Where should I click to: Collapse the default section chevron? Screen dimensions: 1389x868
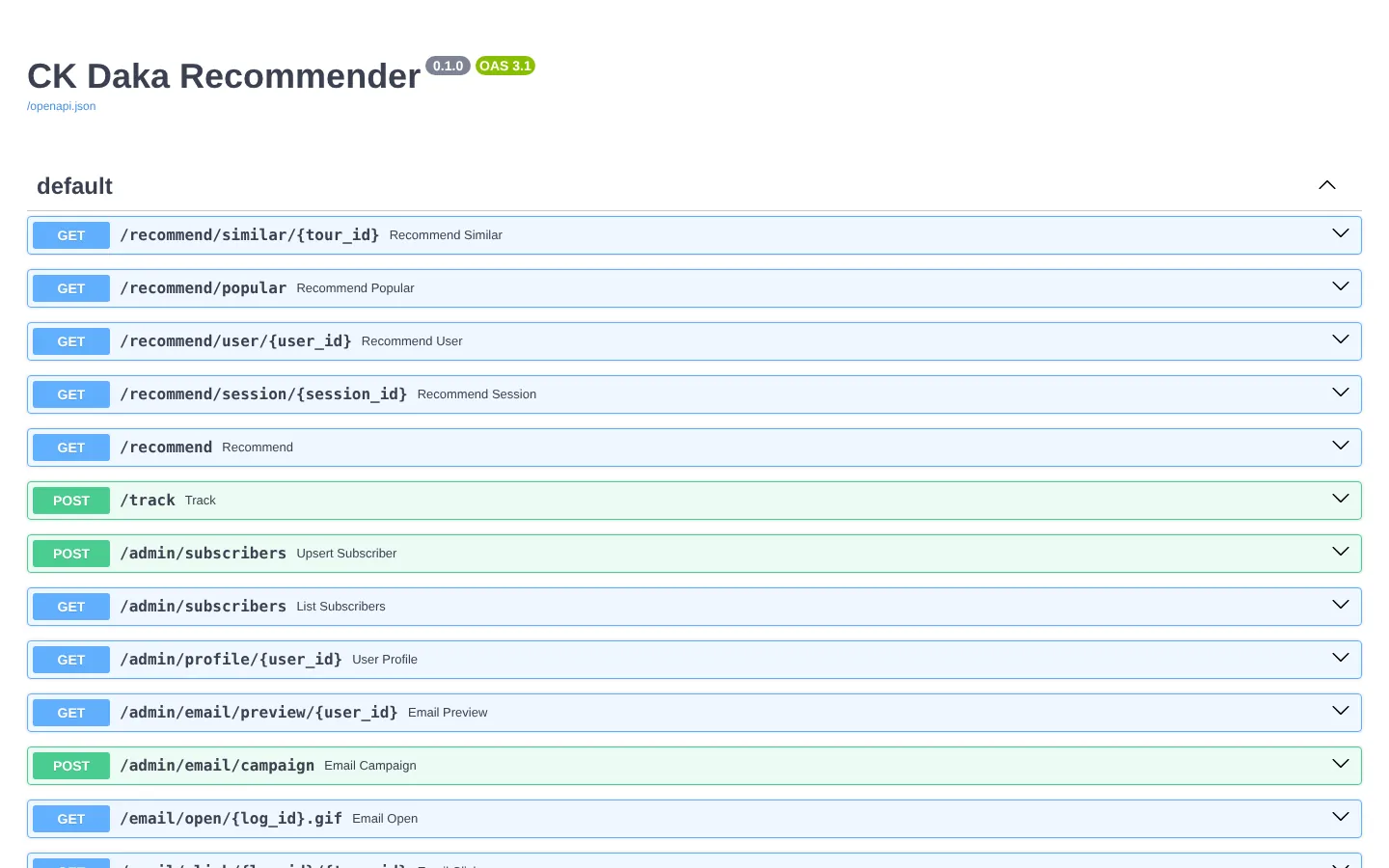[1327, 185]
